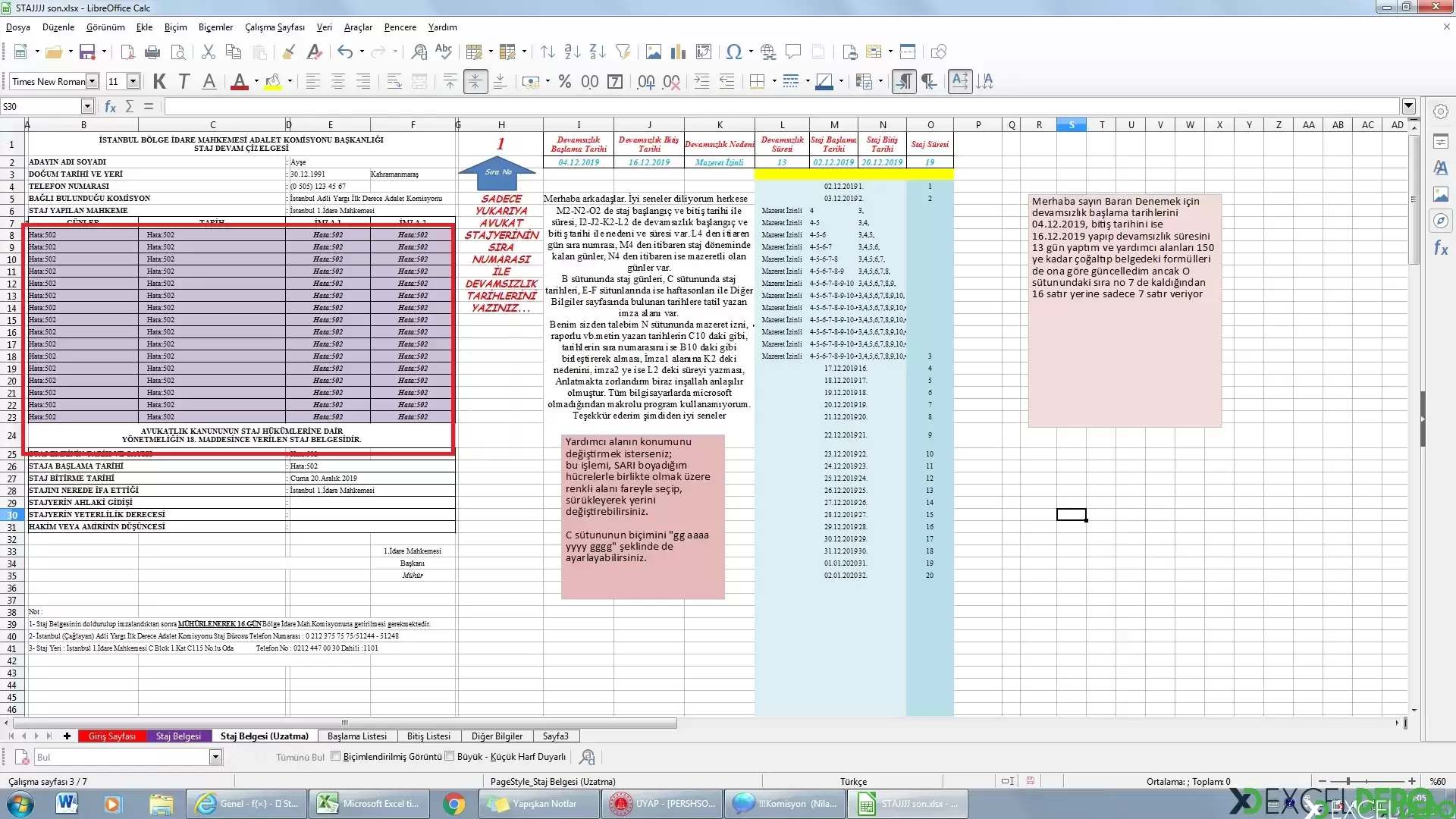Insert a chart
Image resolution: width=1456 pixels, height=819 pixels.
point(678,52)
